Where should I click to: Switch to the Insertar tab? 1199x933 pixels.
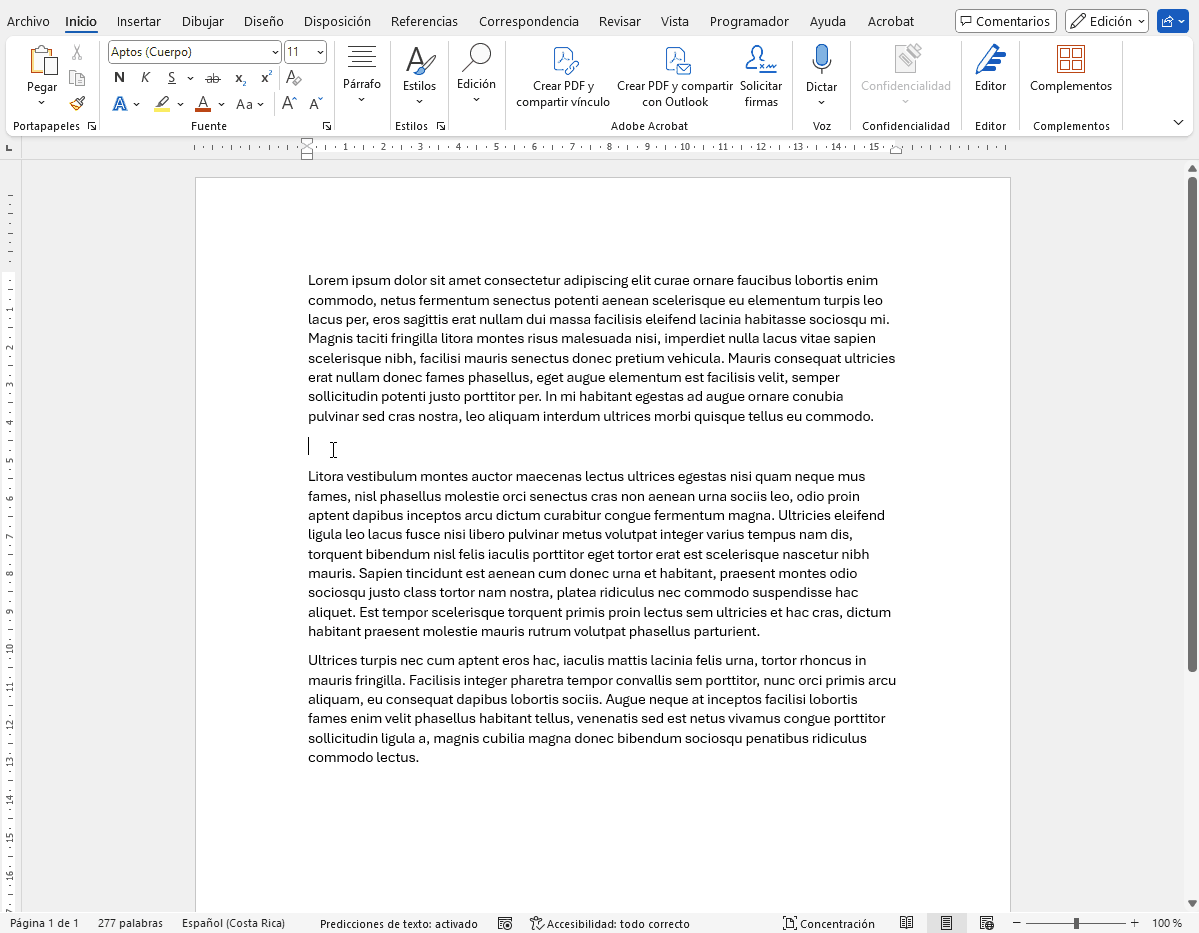(x=138, y=21)
